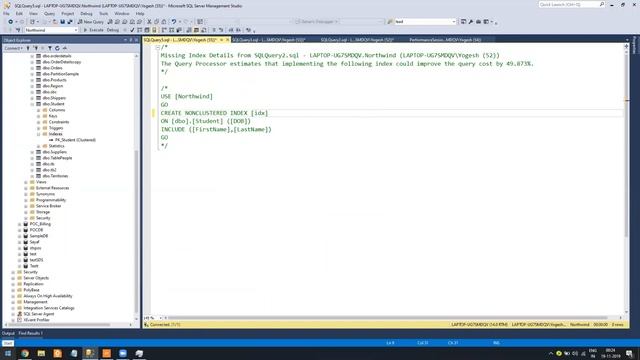Open the File menu
640x360 pixels.
pyautogui.click(x=7, y=13)
